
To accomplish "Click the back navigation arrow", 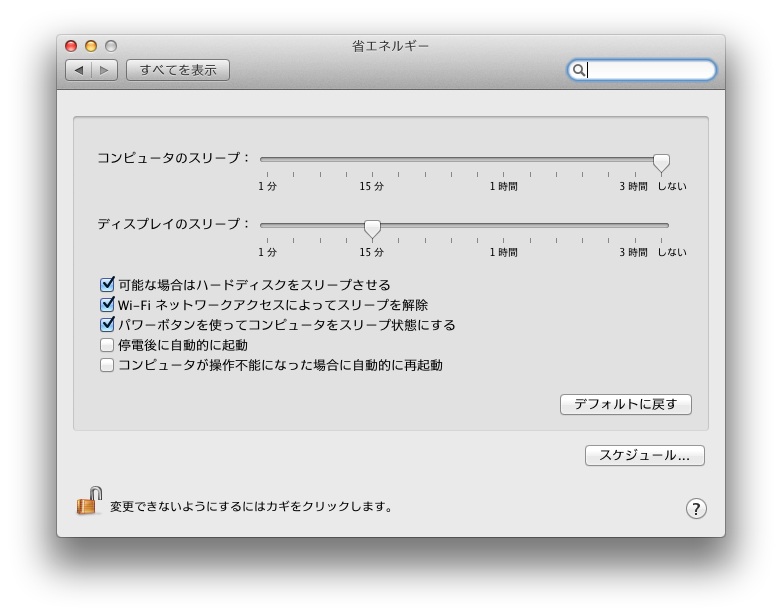I will click(79, 70).
